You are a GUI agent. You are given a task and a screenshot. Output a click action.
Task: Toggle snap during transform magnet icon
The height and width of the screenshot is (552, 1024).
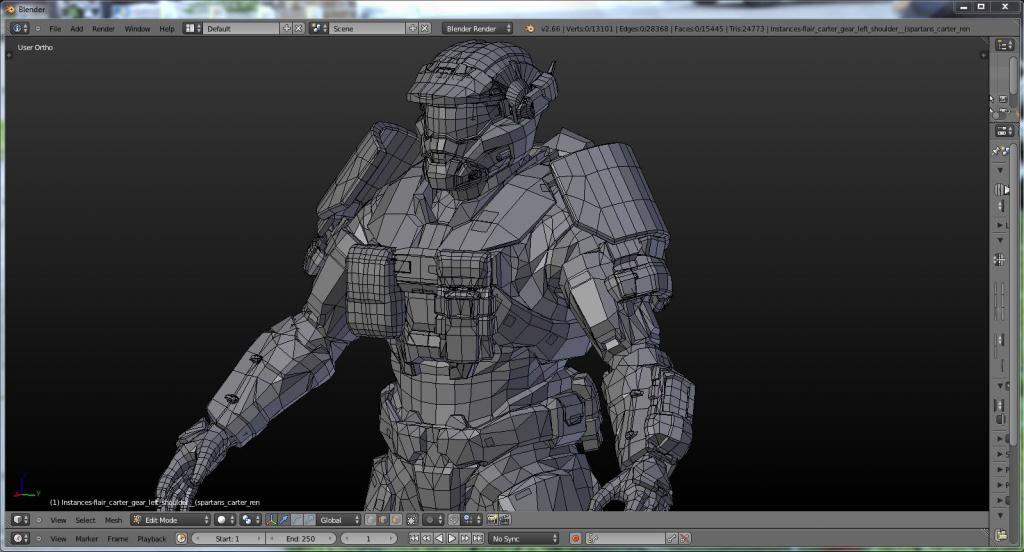pos(454,520)
